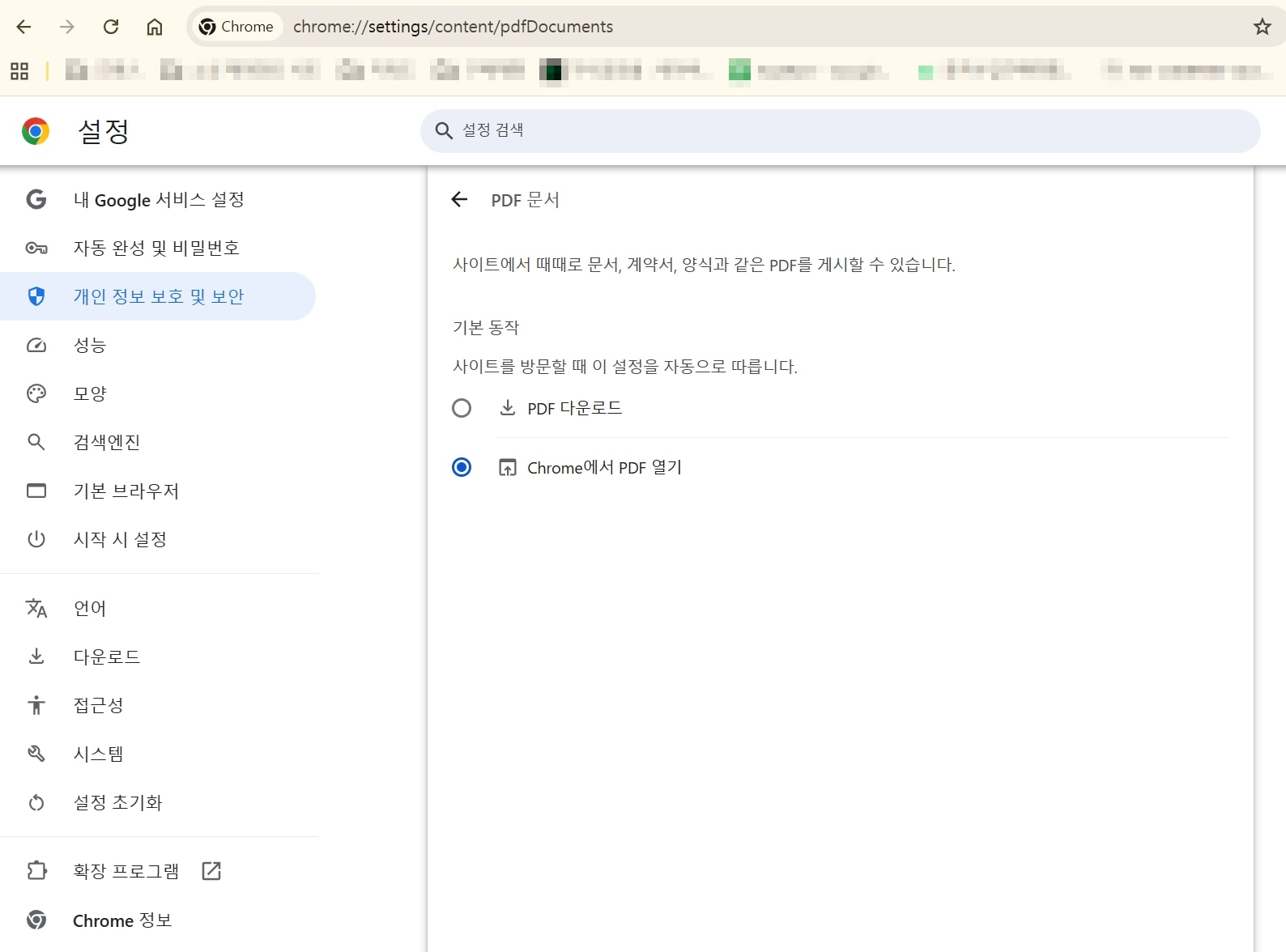Click the 설정 page title

click(104, 131)
